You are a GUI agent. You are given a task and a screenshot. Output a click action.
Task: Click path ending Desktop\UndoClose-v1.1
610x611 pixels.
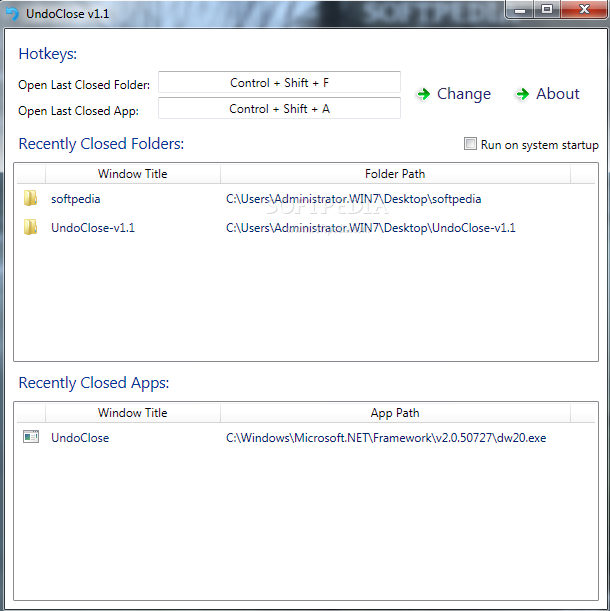coord(370,228)
